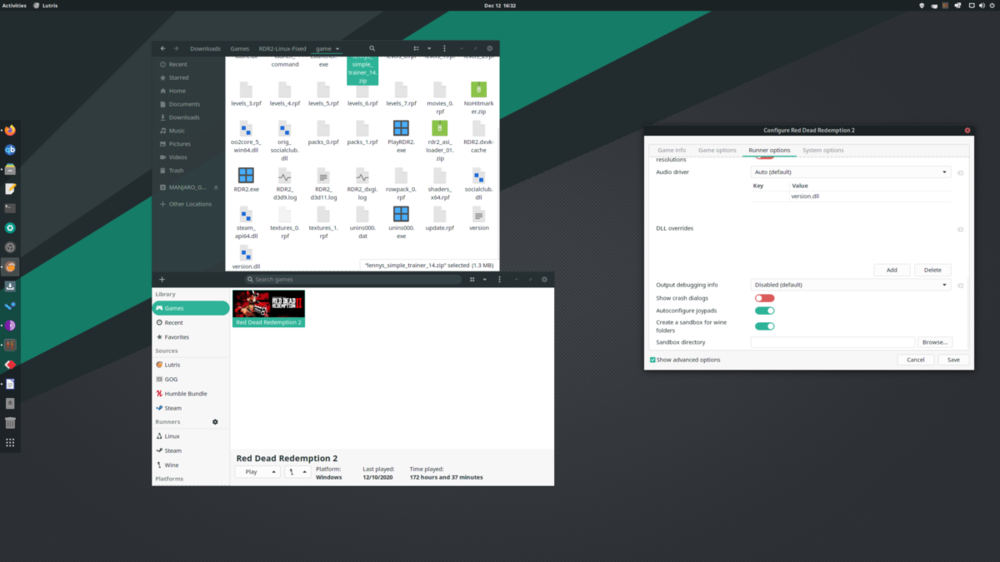Expand the Play button arrow menu
Image resolution: width=1000 pixels, height=562 pixels.
coord(274,472)
